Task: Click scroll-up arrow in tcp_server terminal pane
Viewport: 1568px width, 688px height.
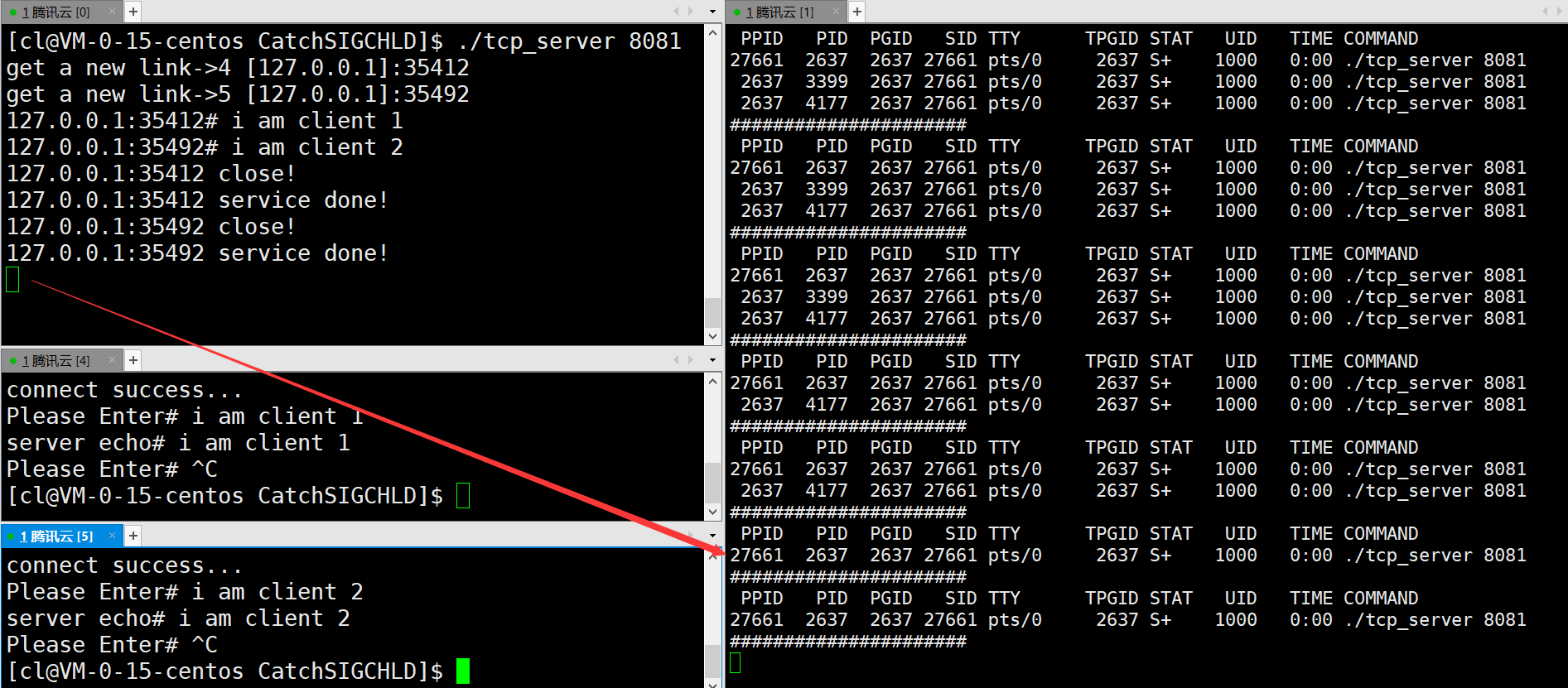Action: pos(712,33)
